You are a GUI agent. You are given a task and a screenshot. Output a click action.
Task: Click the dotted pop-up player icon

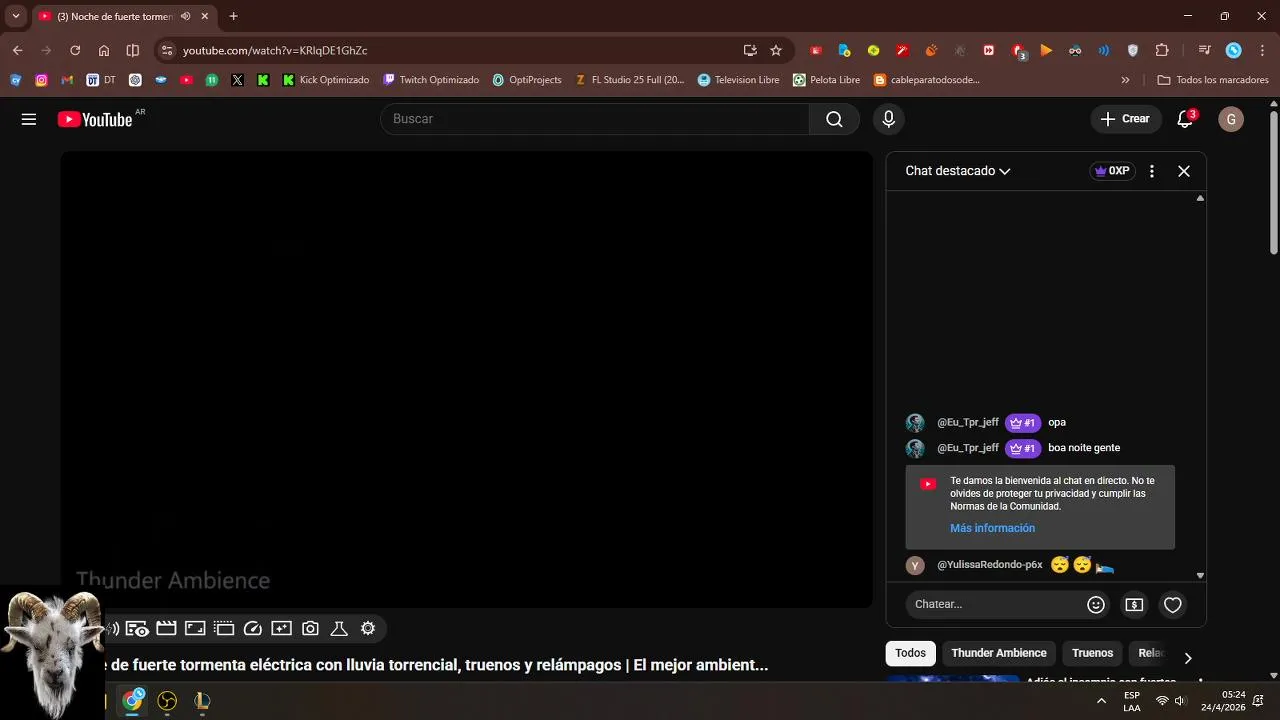pos(224,628)
